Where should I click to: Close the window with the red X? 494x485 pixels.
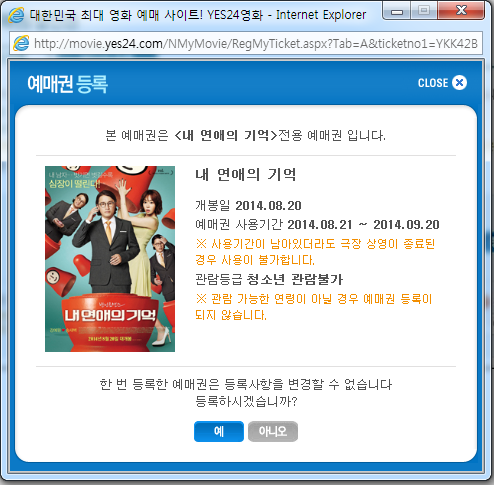point(461,11)
